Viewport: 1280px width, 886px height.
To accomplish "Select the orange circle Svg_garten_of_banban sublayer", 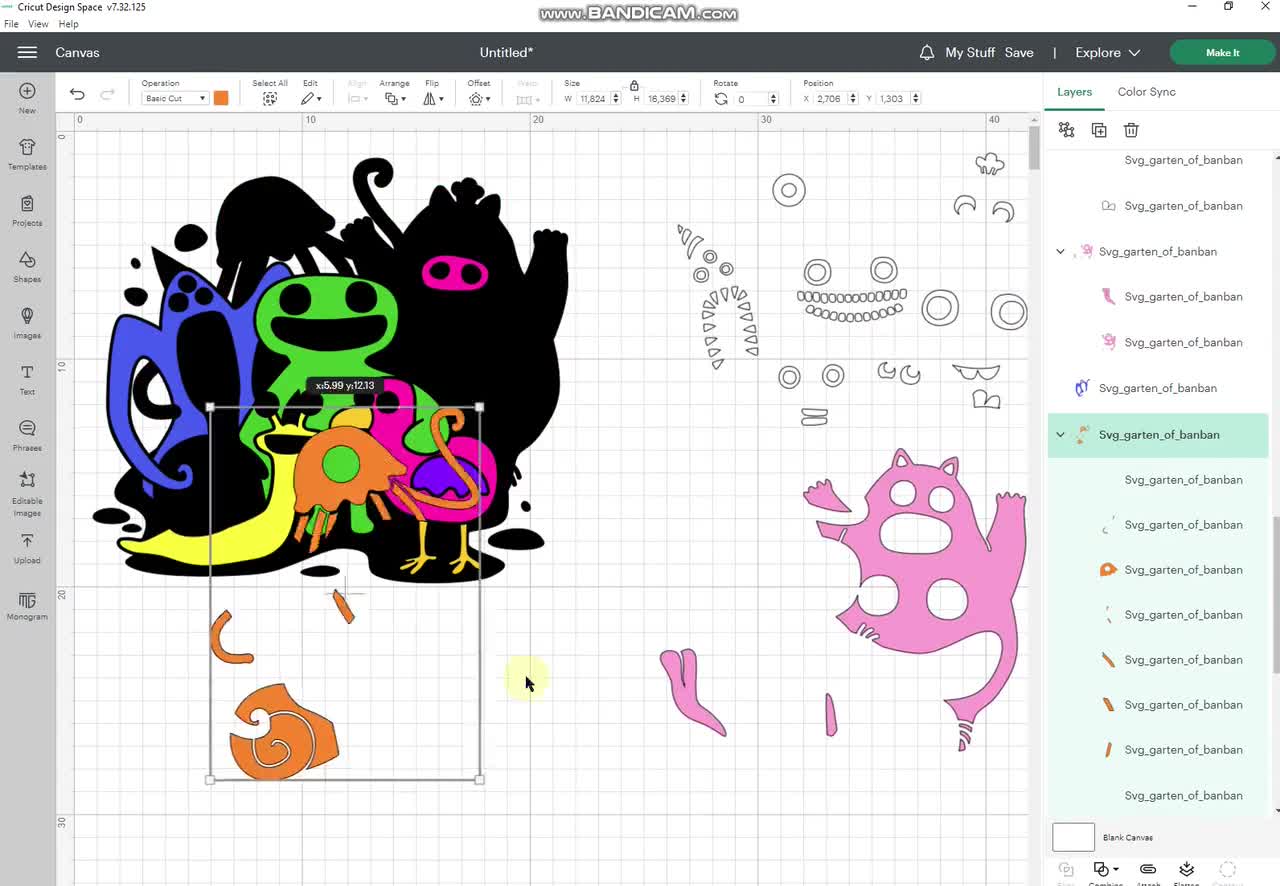I will 1158,570.
